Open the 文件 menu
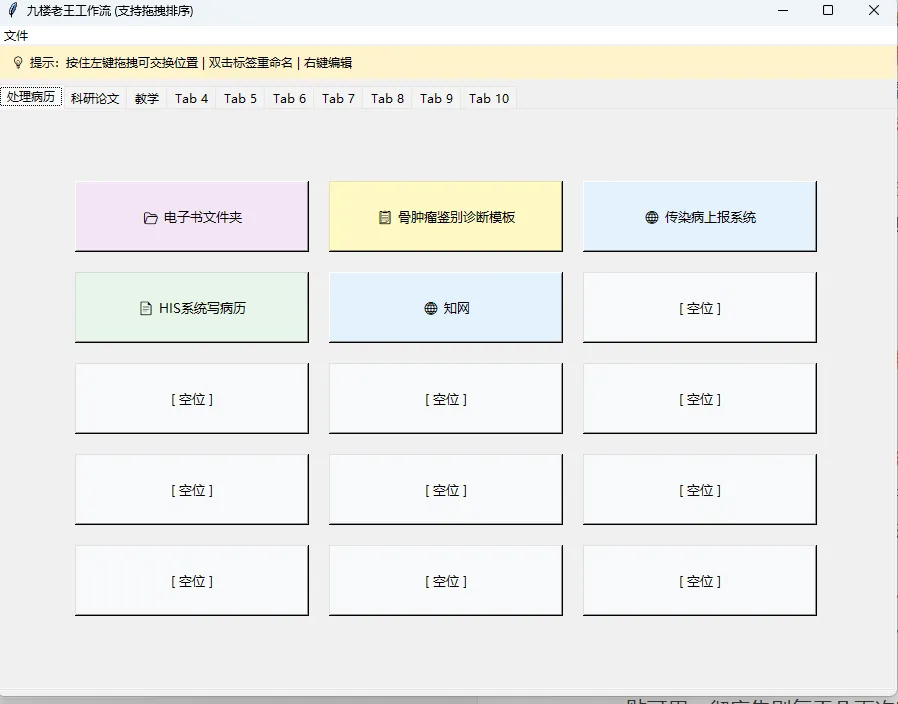Image resolution: width=898 pixels, height=704 pixels. (x=16, y=36)
